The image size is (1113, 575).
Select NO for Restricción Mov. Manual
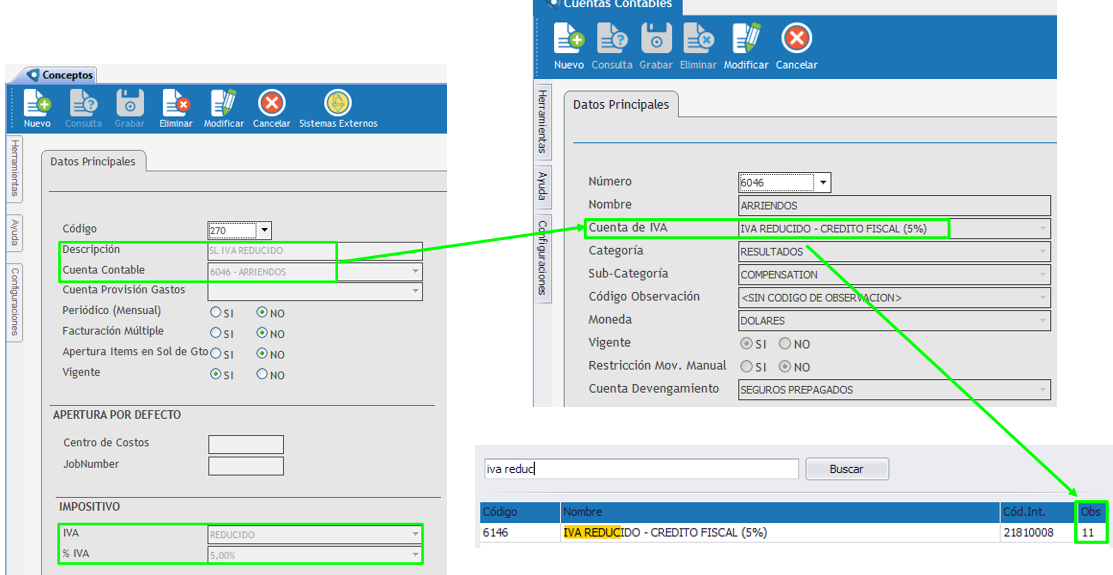[x=785, y=367]
